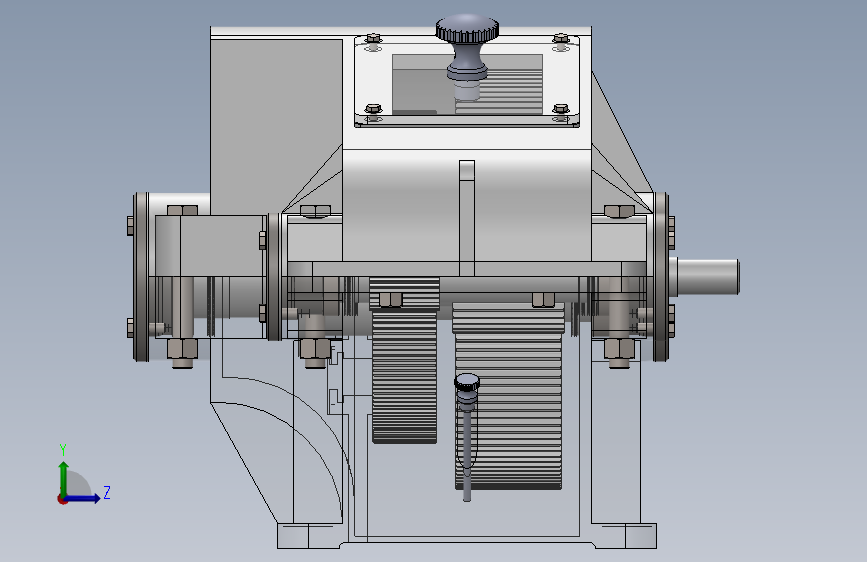Select bottom-left hex bolt on inspection cover

374,108
